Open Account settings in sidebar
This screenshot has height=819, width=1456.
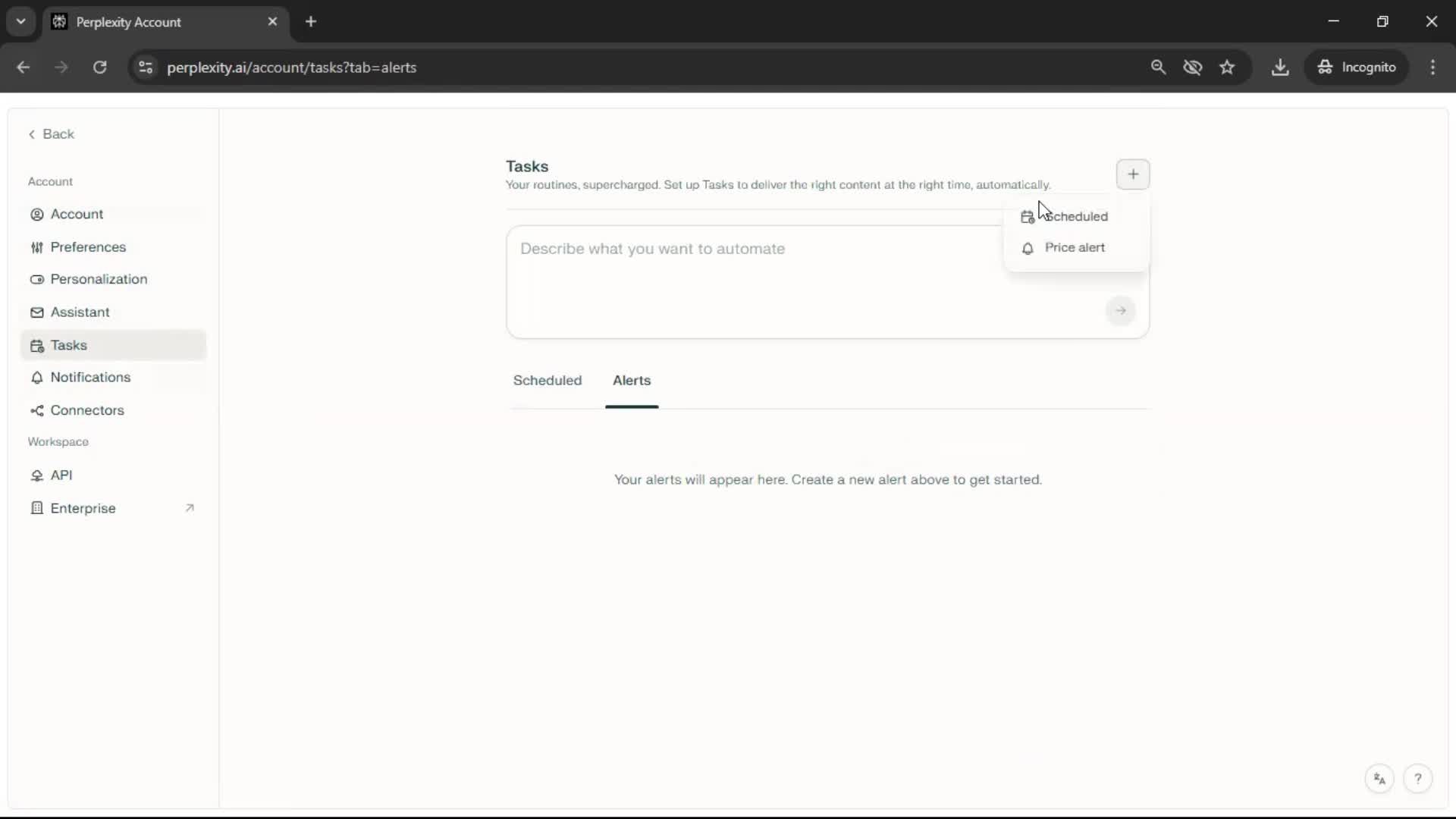coord(77,215)
